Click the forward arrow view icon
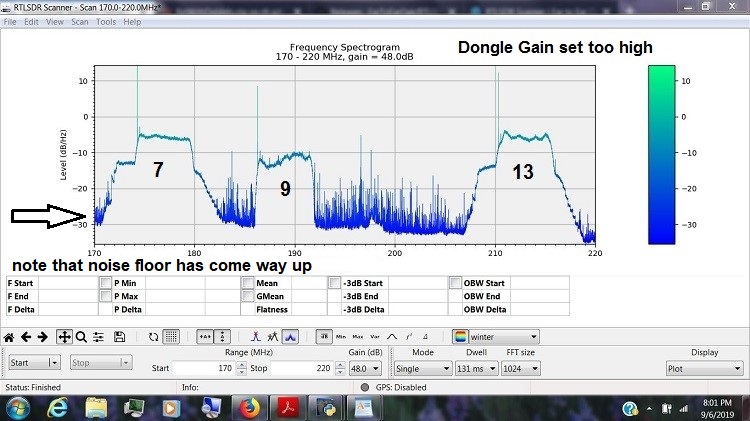The width and height of the screenshot is (750, 421). (45, 337)
